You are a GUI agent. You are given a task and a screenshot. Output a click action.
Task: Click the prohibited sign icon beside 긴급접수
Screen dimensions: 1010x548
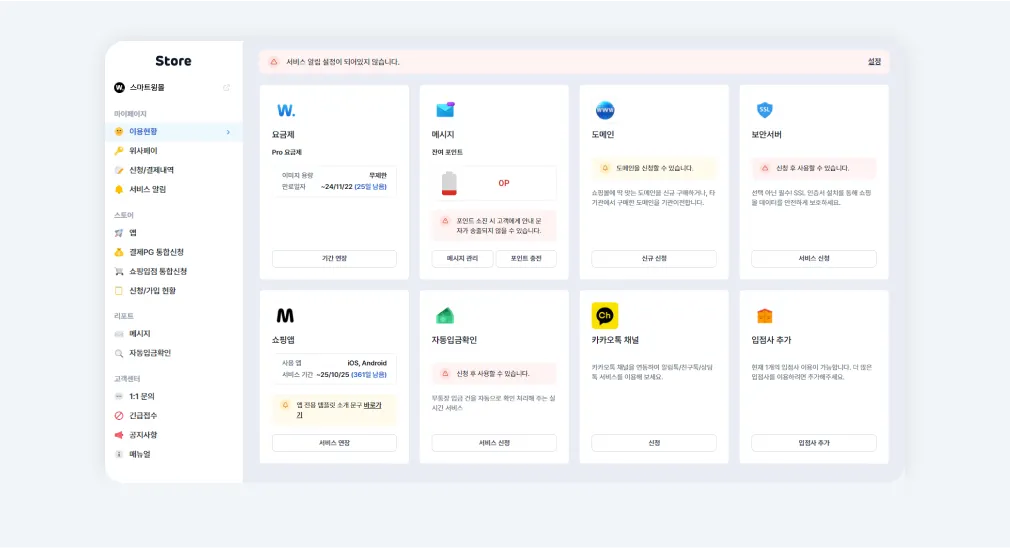pyautogui.click(x=119, y=415)
